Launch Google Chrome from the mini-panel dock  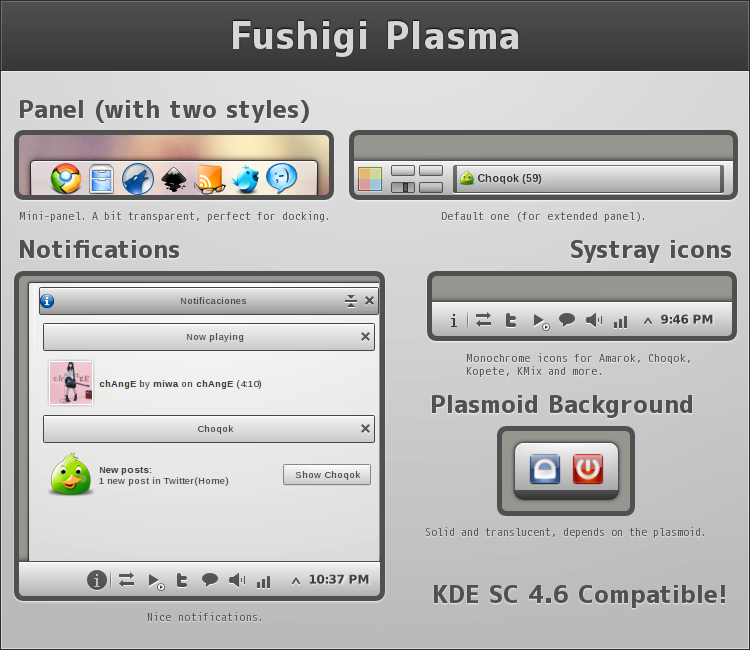[66, 179]
